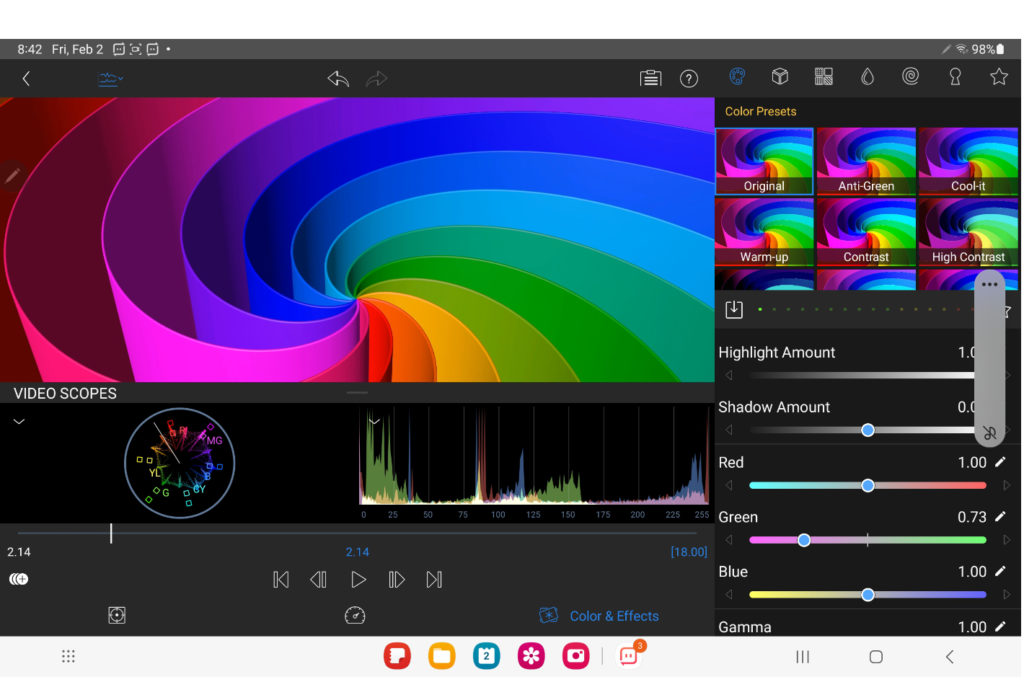1024x682 pixels.
Task: Adjust the Shadow Amount slider handle
Action: [867, 430]
